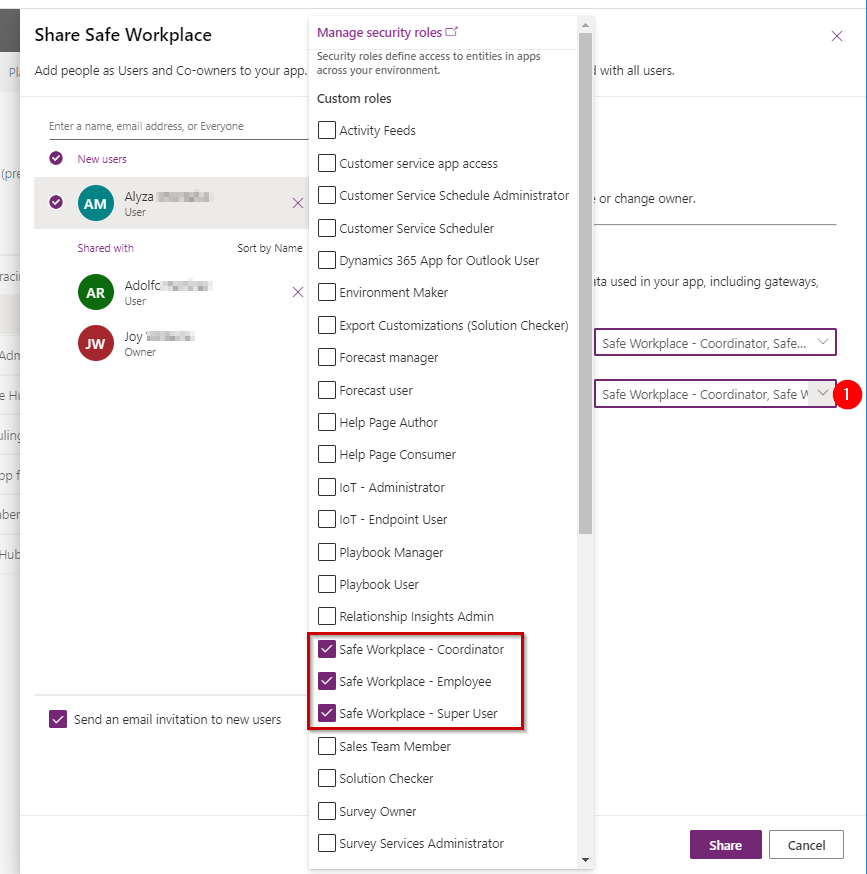
Task: Click the scroll down arrow in the role list
Action: click(585, 860)
